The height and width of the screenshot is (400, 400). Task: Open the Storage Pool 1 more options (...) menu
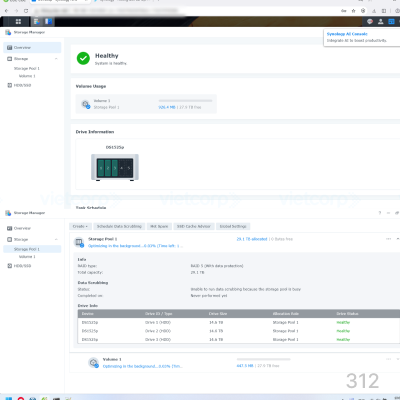pyautogui.click(x=388, y=239)
